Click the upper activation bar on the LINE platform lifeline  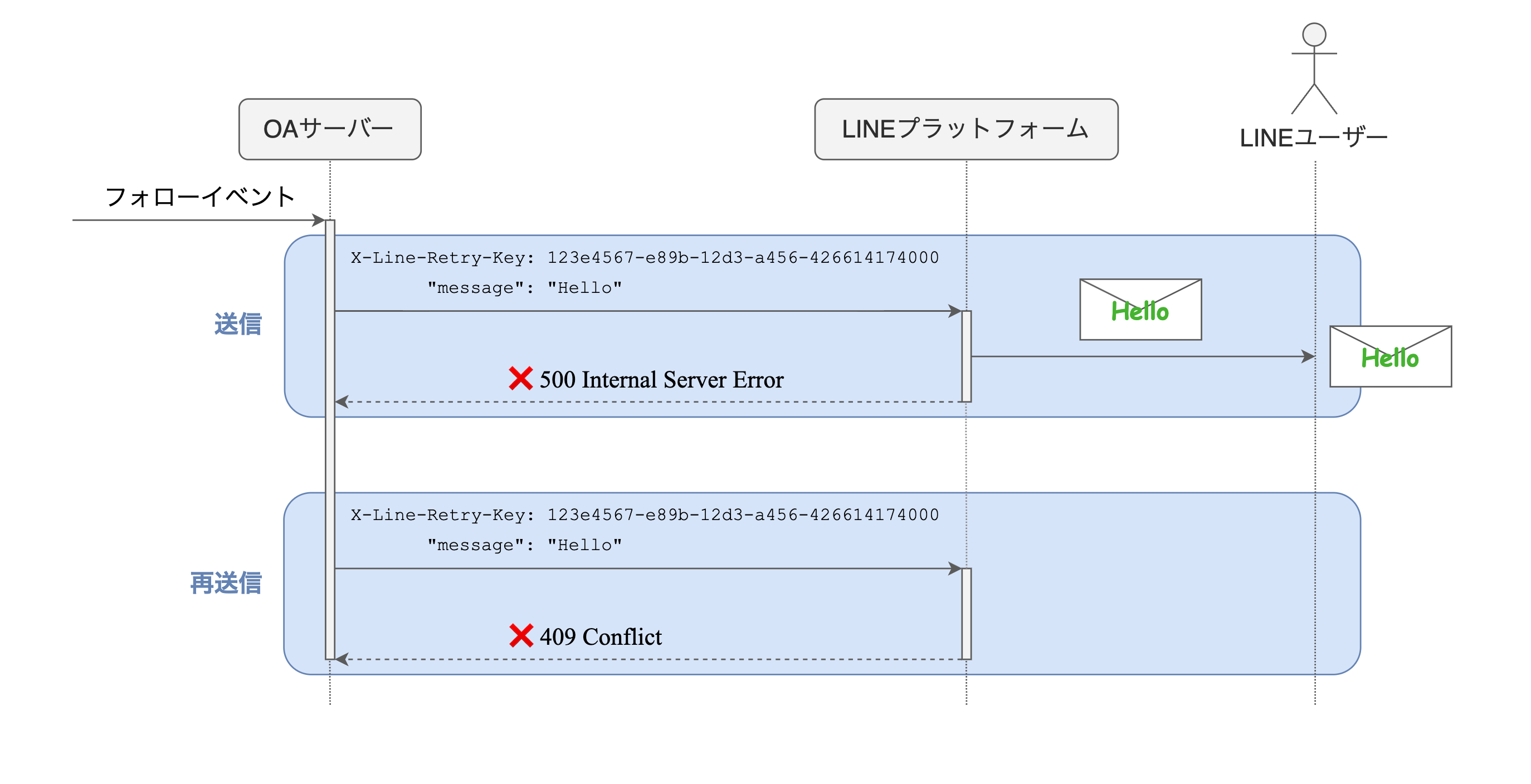(x=967, y=356)
